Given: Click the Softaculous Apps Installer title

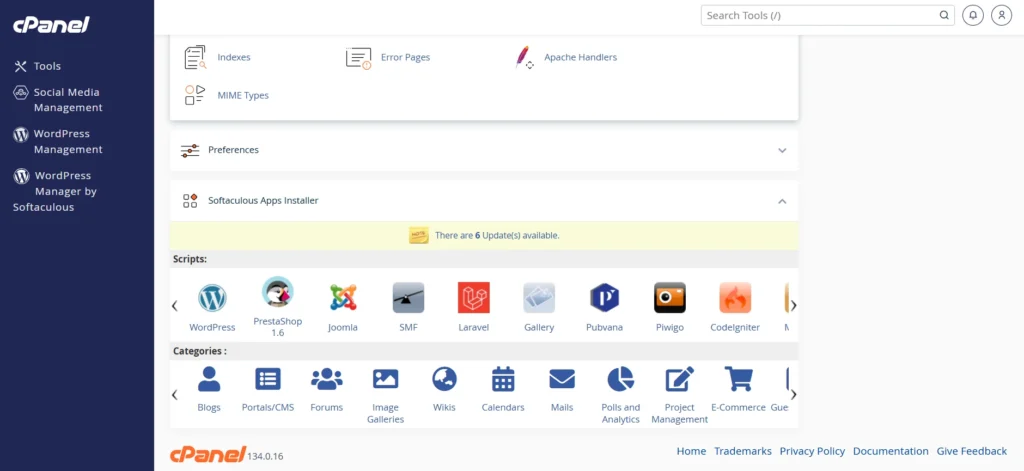Looking at the screenshot, I should [263, 201].
